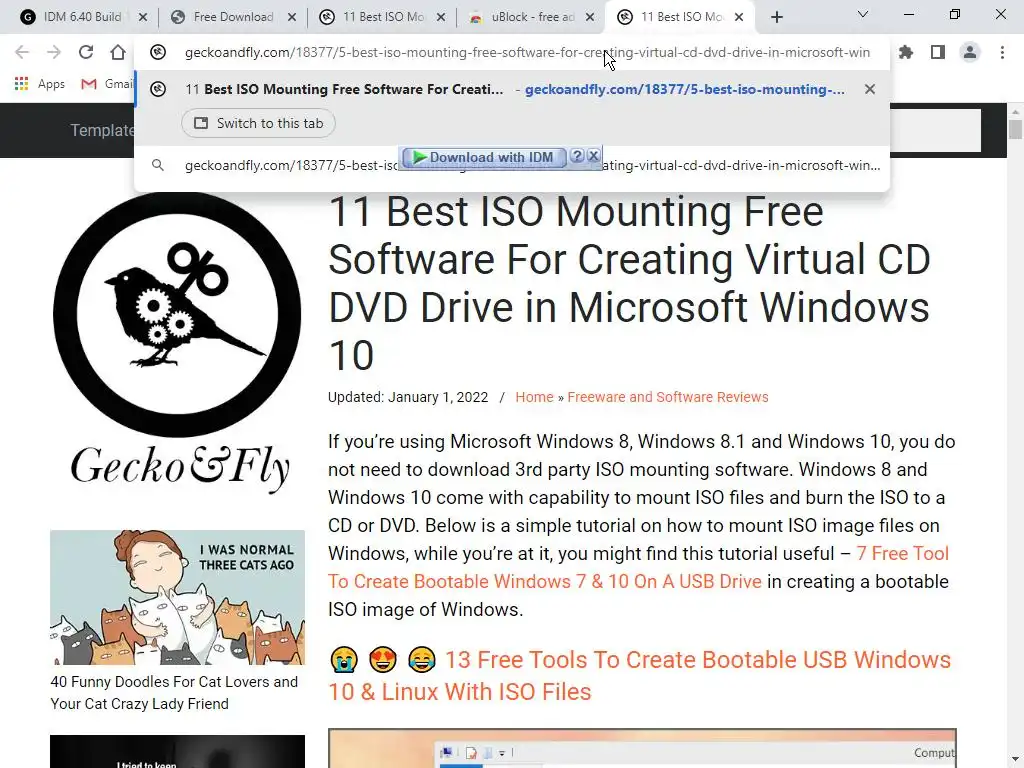Follow the Home breadcrumb link
This screenshot has width=1024, height=768.
[534, 397]
